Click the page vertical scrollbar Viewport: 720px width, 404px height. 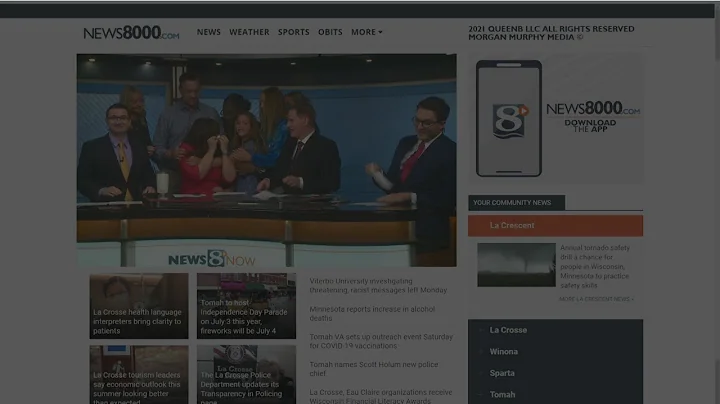pyautogui.click(x=717, y=202)
